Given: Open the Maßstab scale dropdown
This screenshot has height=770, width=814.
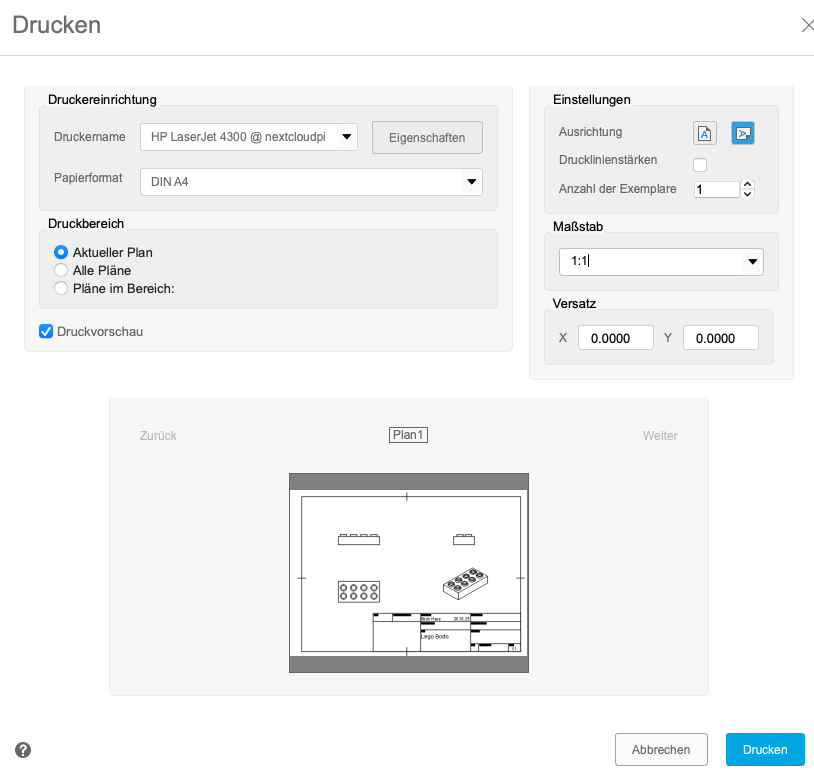Looking at the screenshot, I should coord(660,262).
